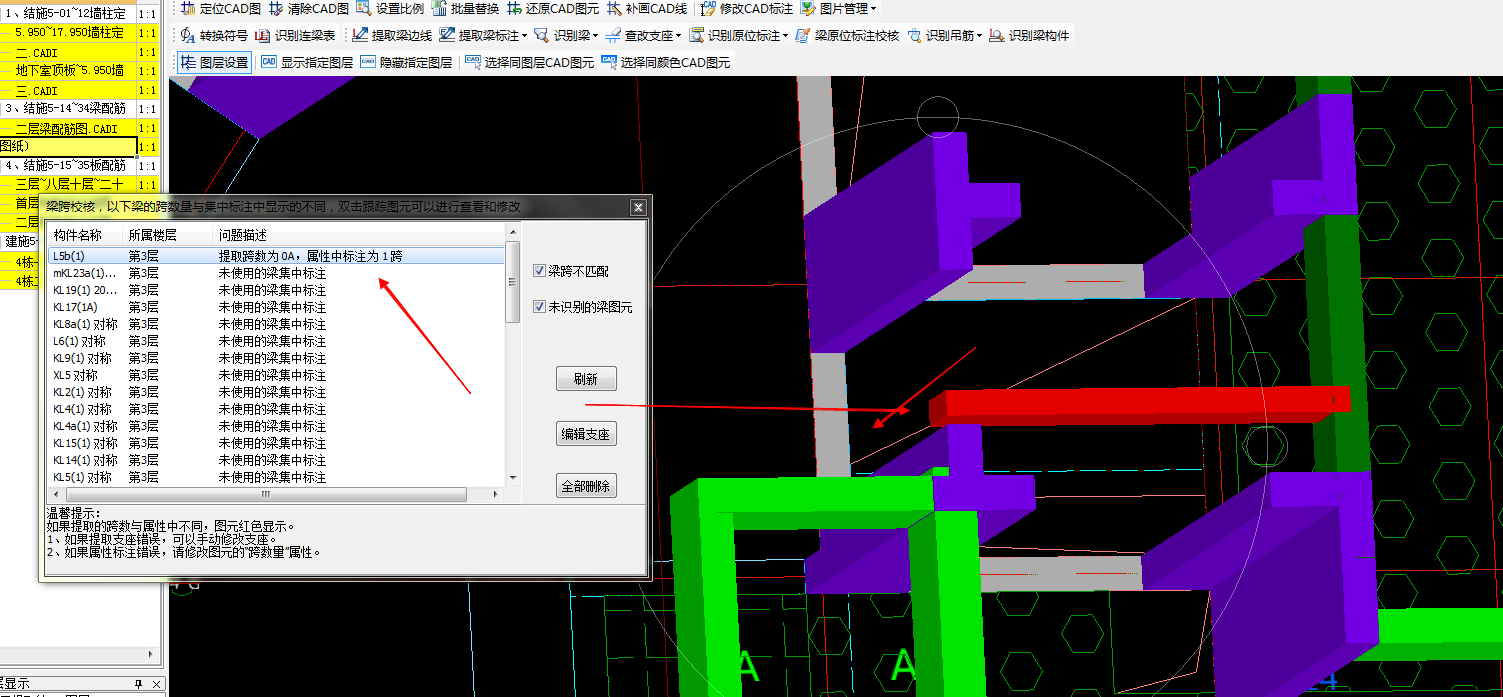
Task: Click the 问题描述 column header
Action: pyautogui.click(x=360, y=234)
